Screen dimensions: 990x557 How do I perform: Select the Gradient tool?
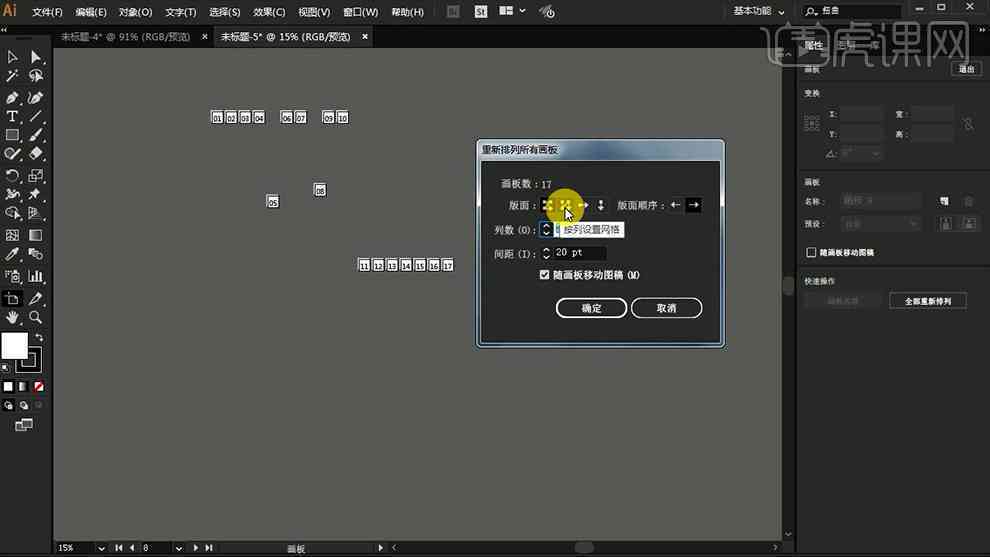(x=36, y=235)
